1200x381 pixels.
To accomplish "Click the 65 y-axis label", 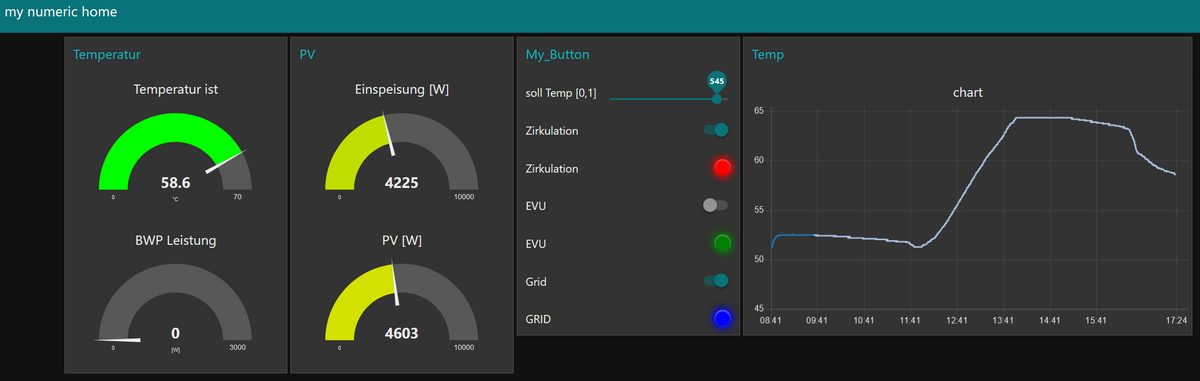I will coord(758,110).
